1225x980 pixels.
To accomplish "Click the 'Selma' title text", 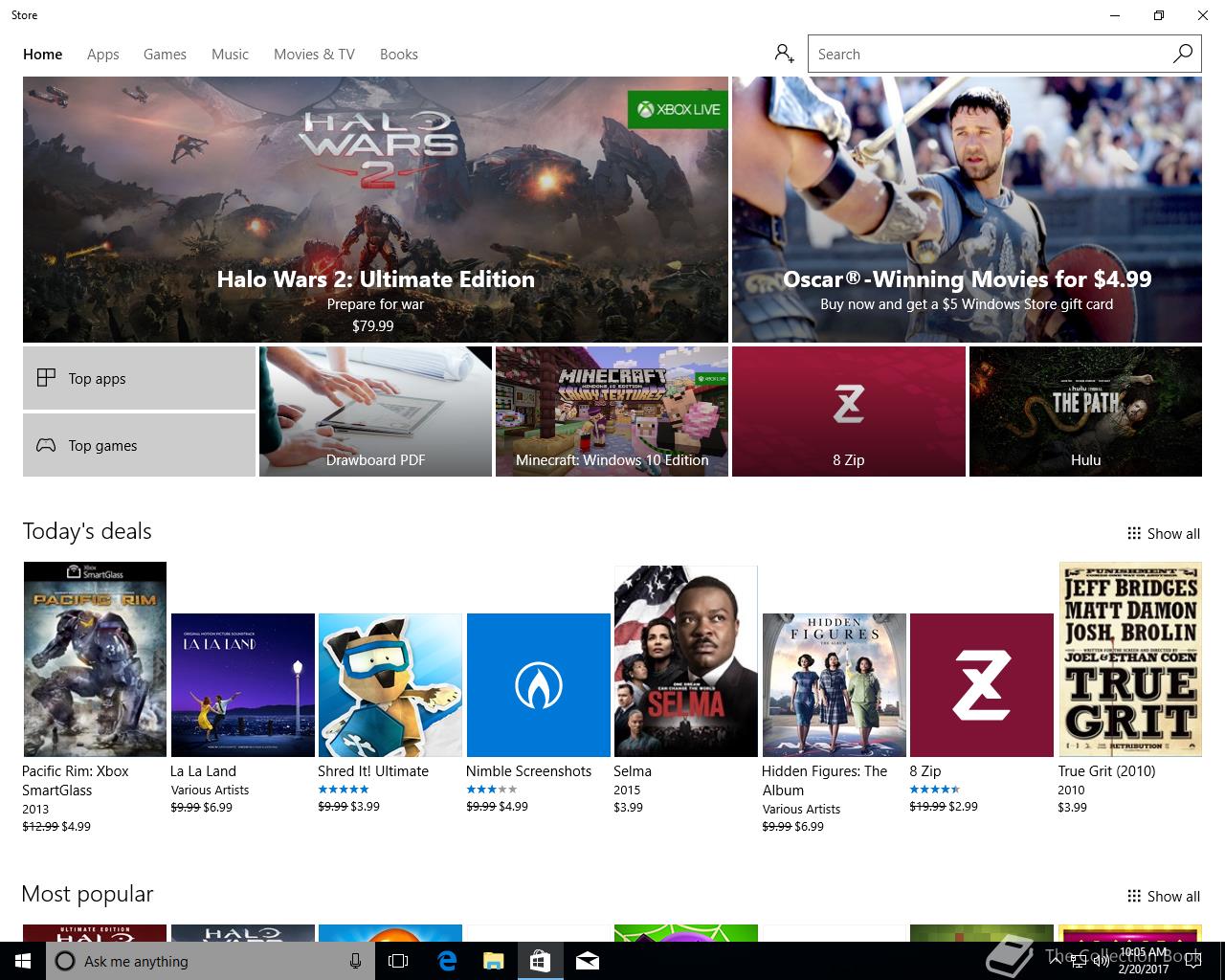I will pyautogui.click(x=633, y=771).
